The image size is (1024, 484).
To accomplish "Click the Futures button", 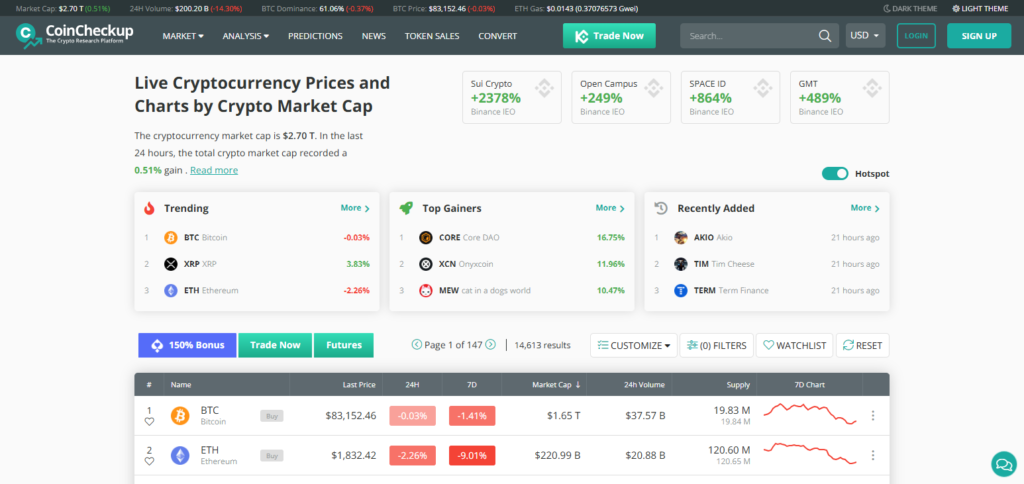I will coord(344,345).
